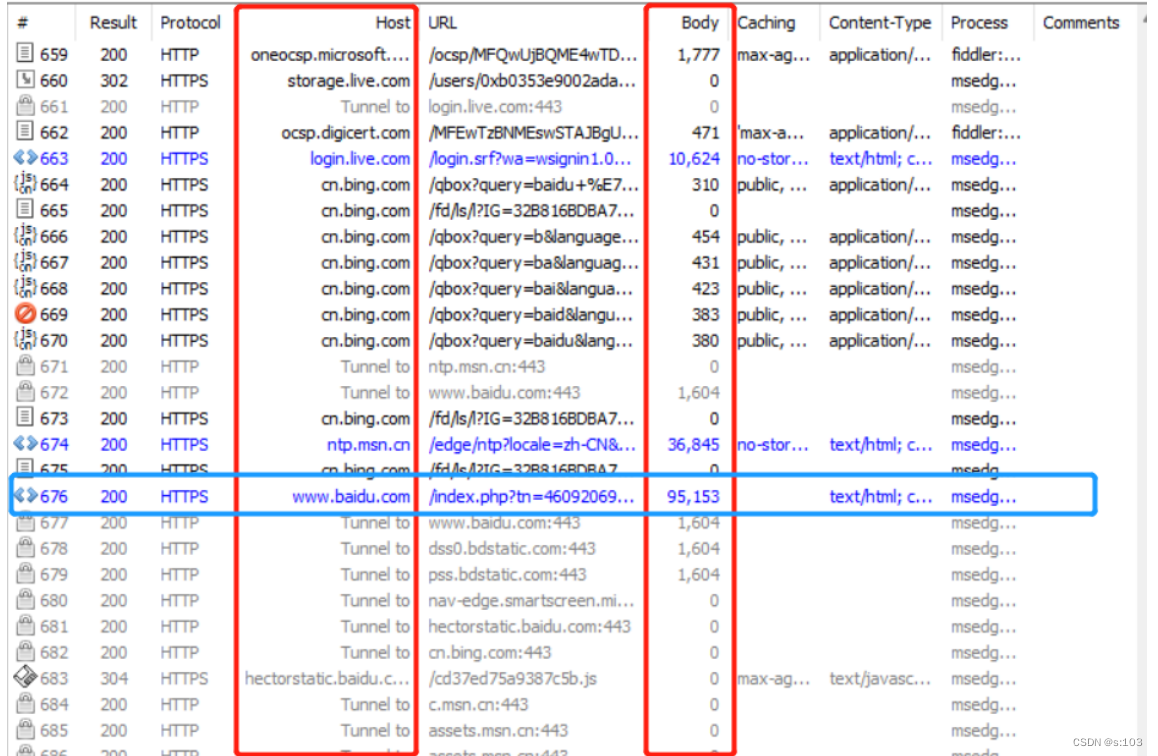Sort sessions by the # column header
The height and width of the screenshot is (756, 1158).
point(22,23)
